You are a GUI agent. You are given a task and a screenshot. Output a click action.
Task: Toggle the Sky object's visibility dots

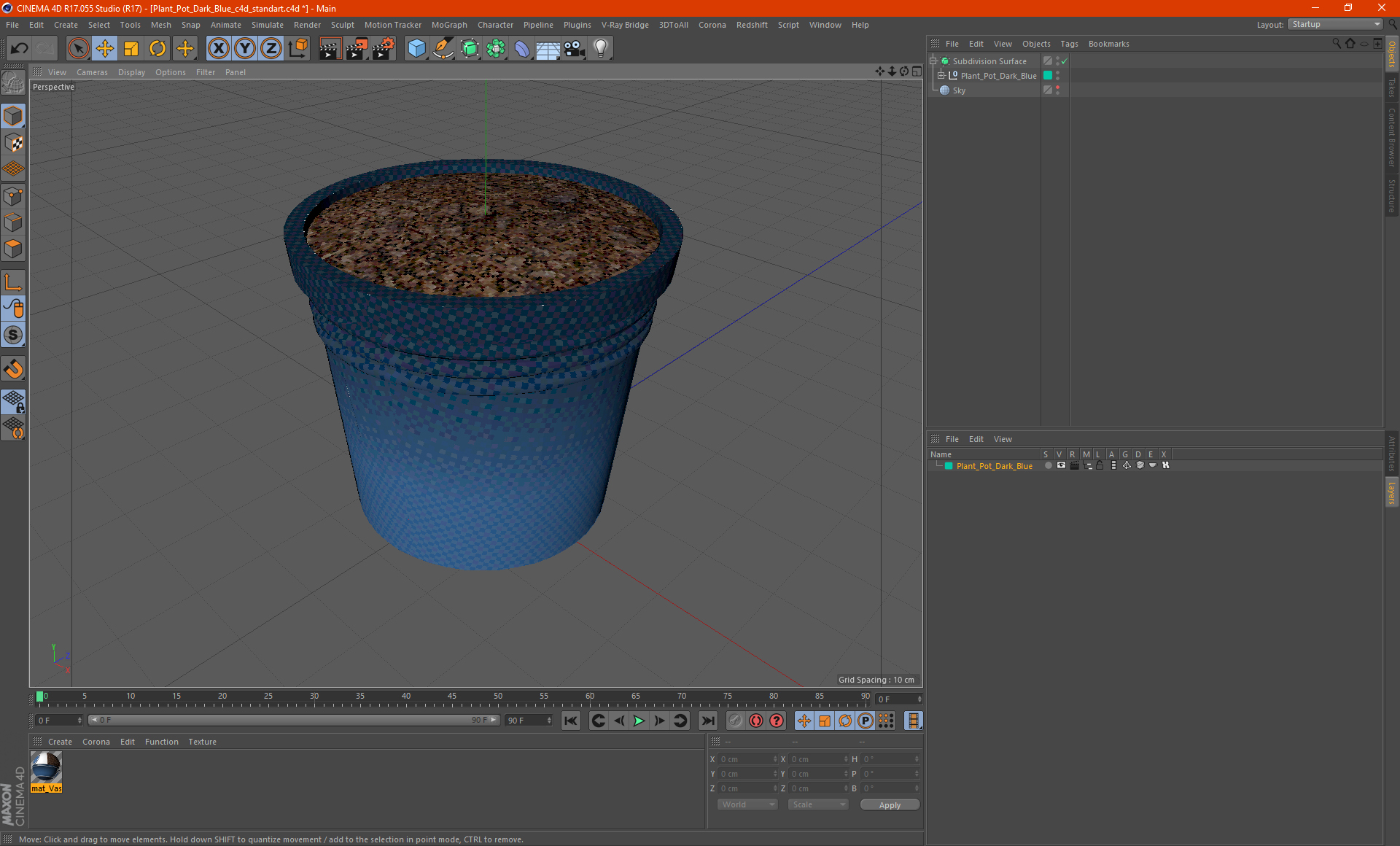[1057, 90]
